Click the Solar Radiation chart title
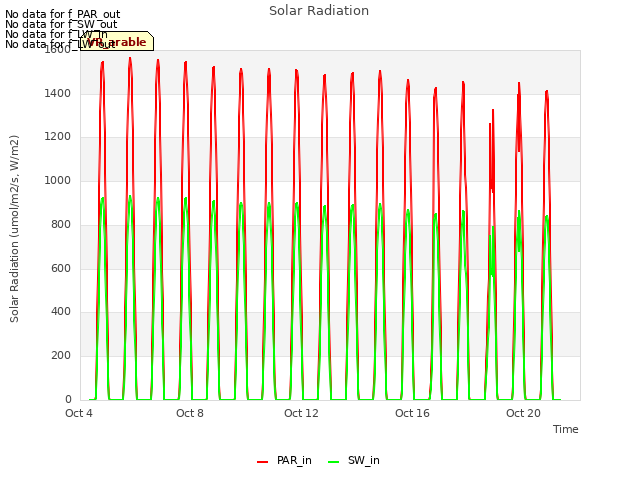This screenshot has height=480, width=640. pos(319,11)
